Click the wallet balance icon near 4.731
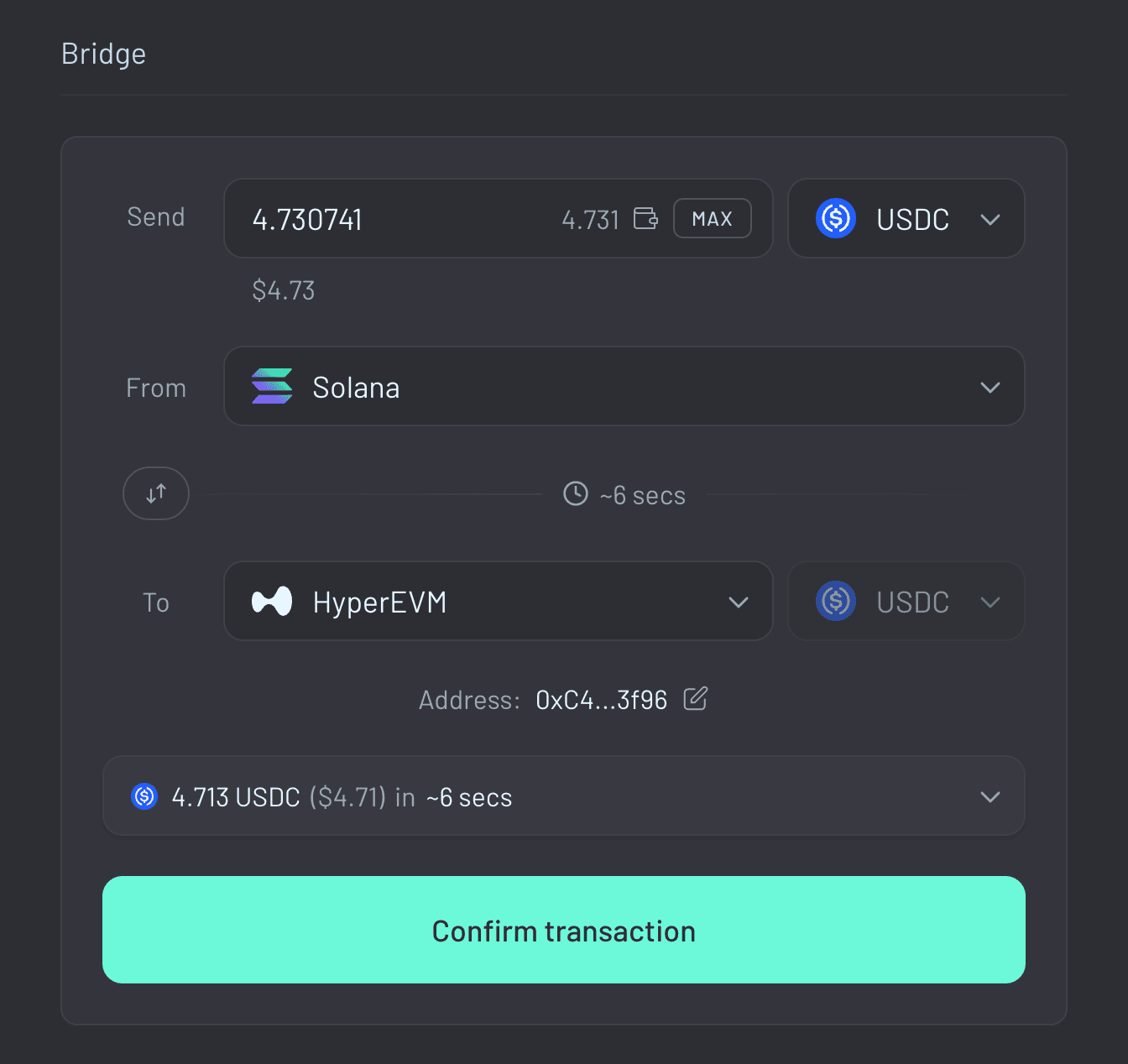 645,218
